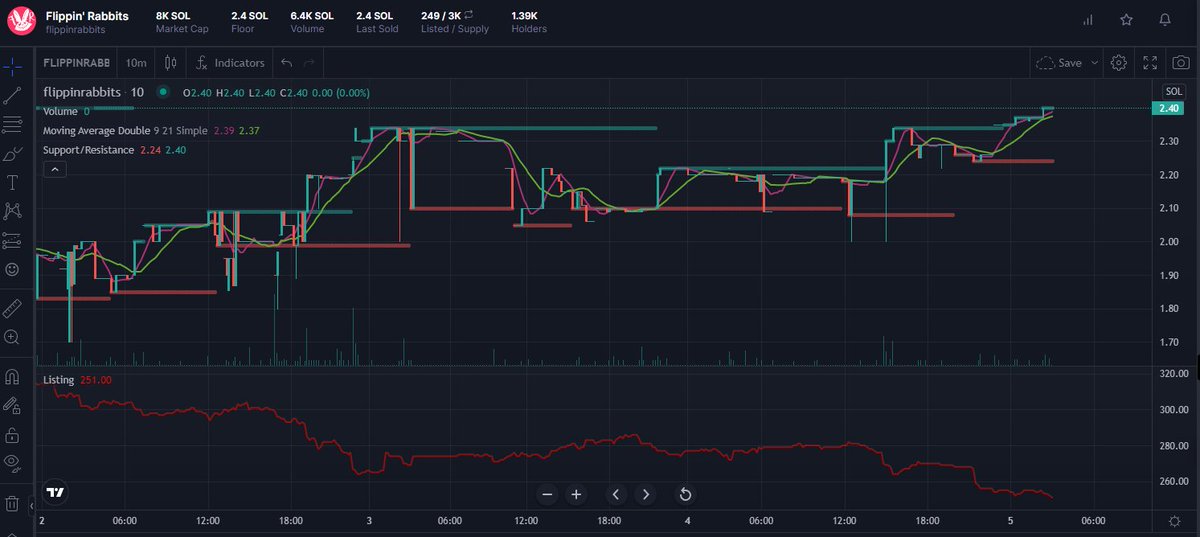Open the chart patterns tool
Image resolution: width=1200 pixels, height=537 pixels.
[x=12, y=211]
